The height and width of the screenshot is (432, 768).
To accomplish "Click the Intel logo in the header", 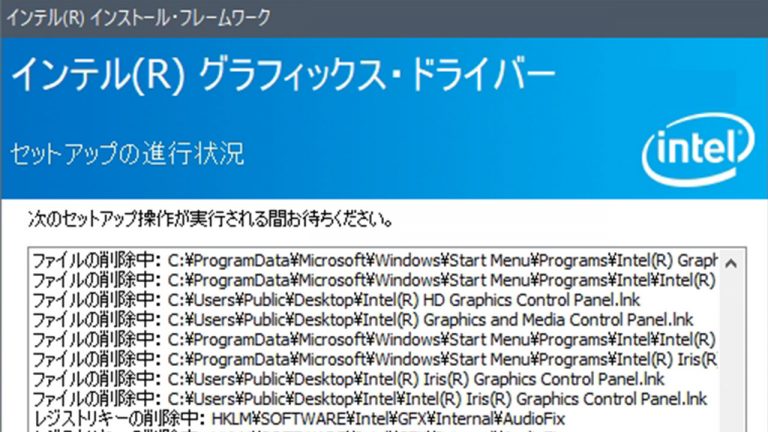I will 698,155.
